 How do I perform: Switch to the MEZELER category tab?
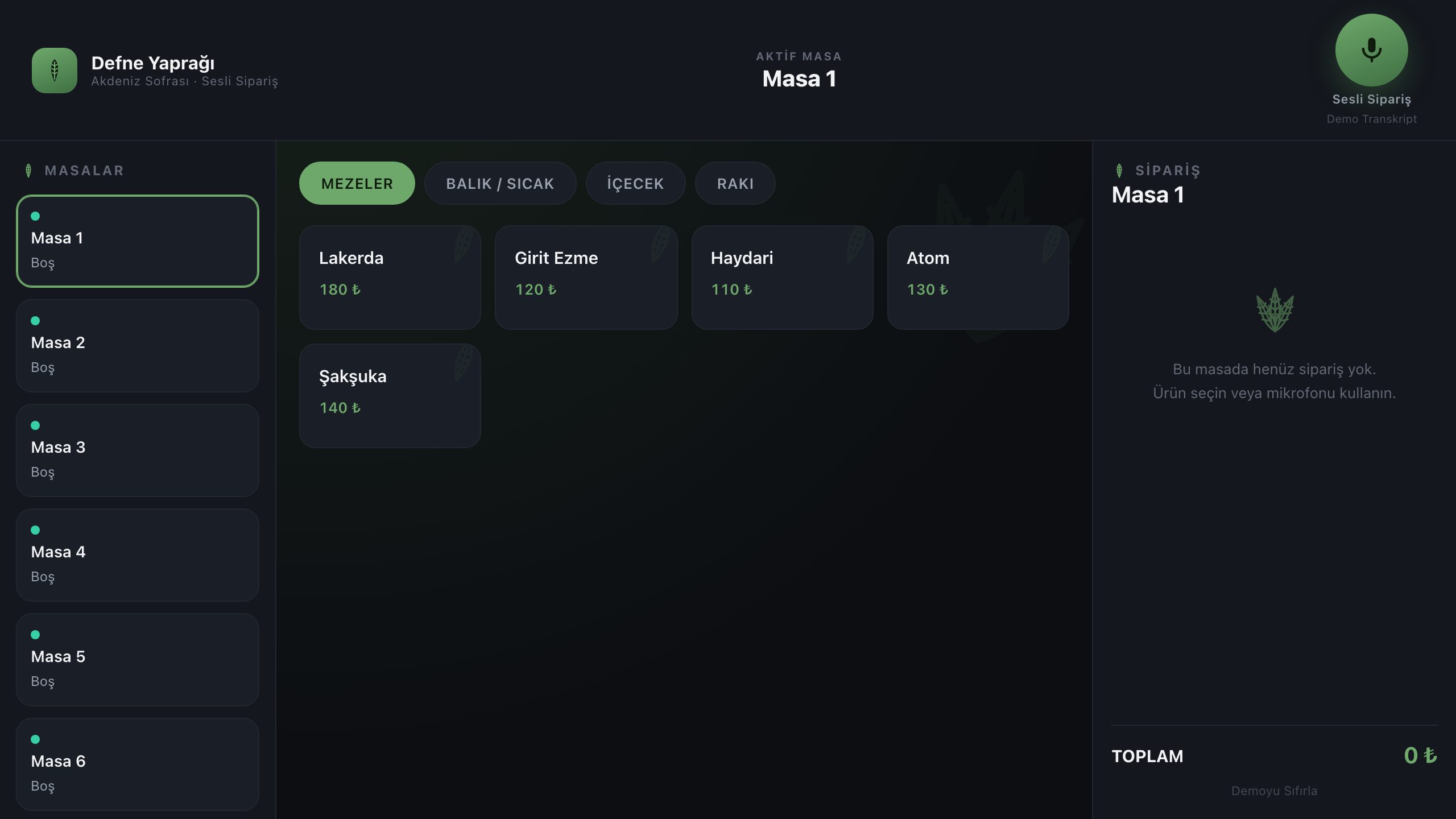(357, 183)
